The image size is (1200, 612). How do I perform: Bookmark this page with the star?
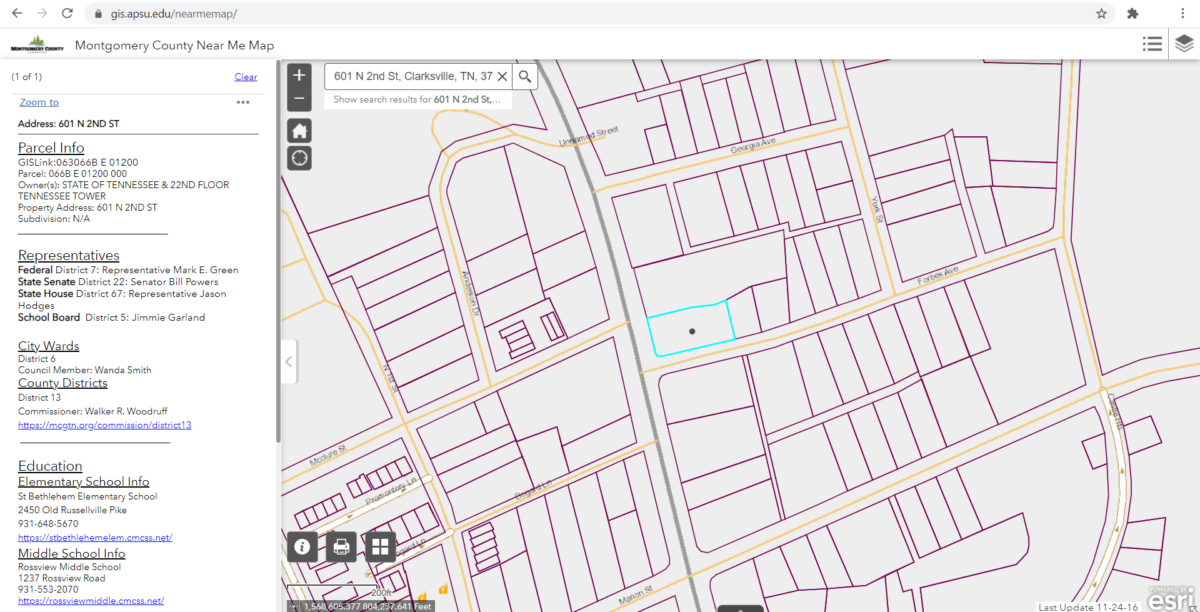[x=1101, y=14]
